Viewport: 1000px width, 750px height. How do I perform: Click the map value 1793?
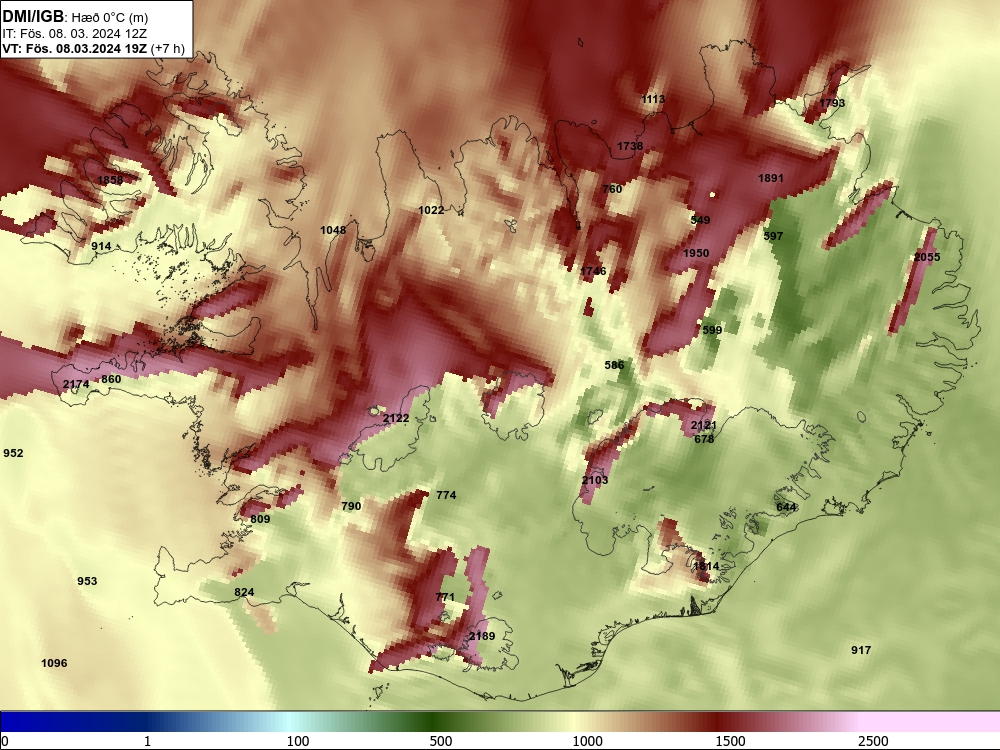pyautogui.click(x=832, y=103)
